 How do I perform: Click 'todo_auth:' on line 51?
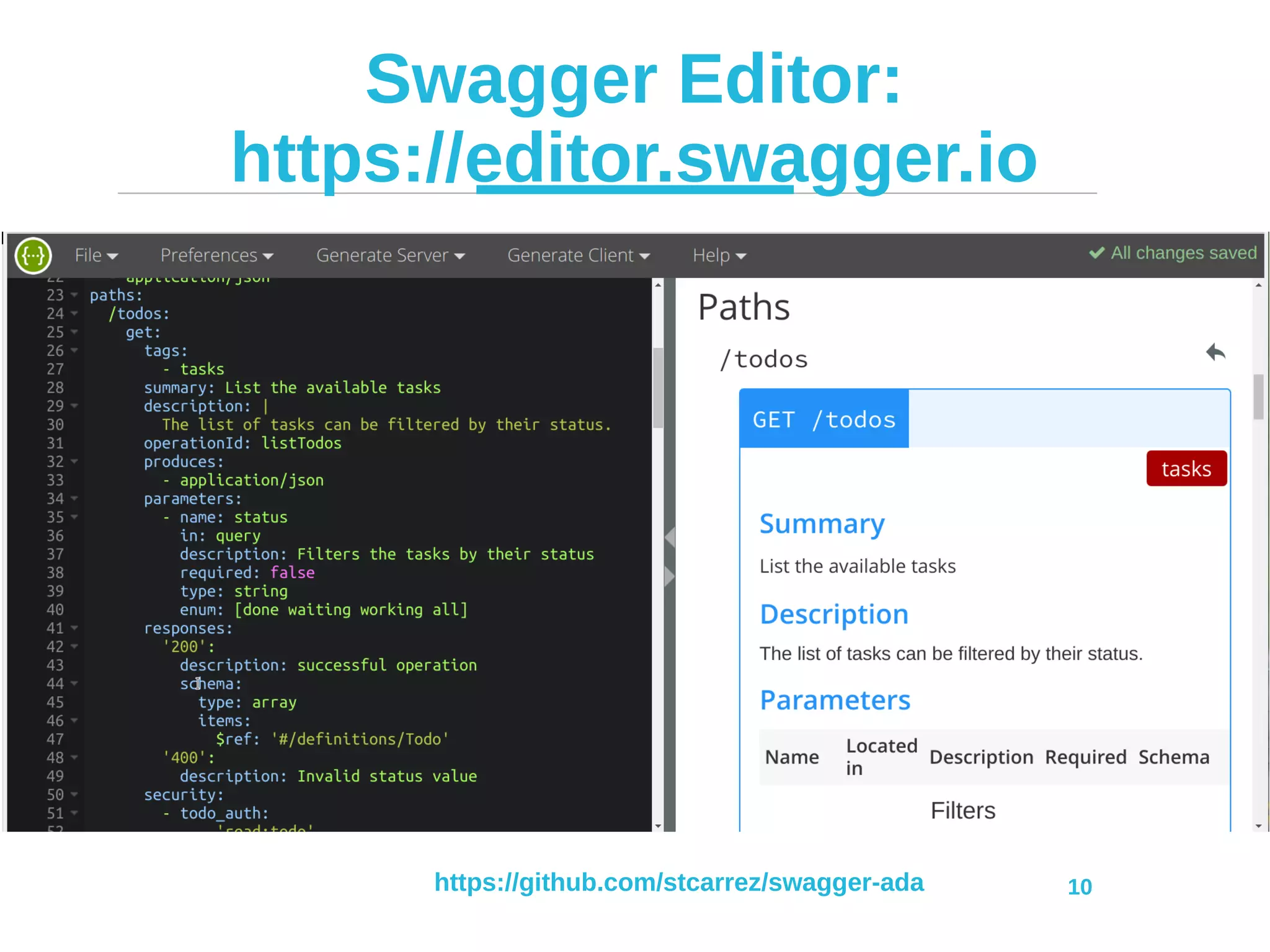pyautogui.click(x=224, y=813)
